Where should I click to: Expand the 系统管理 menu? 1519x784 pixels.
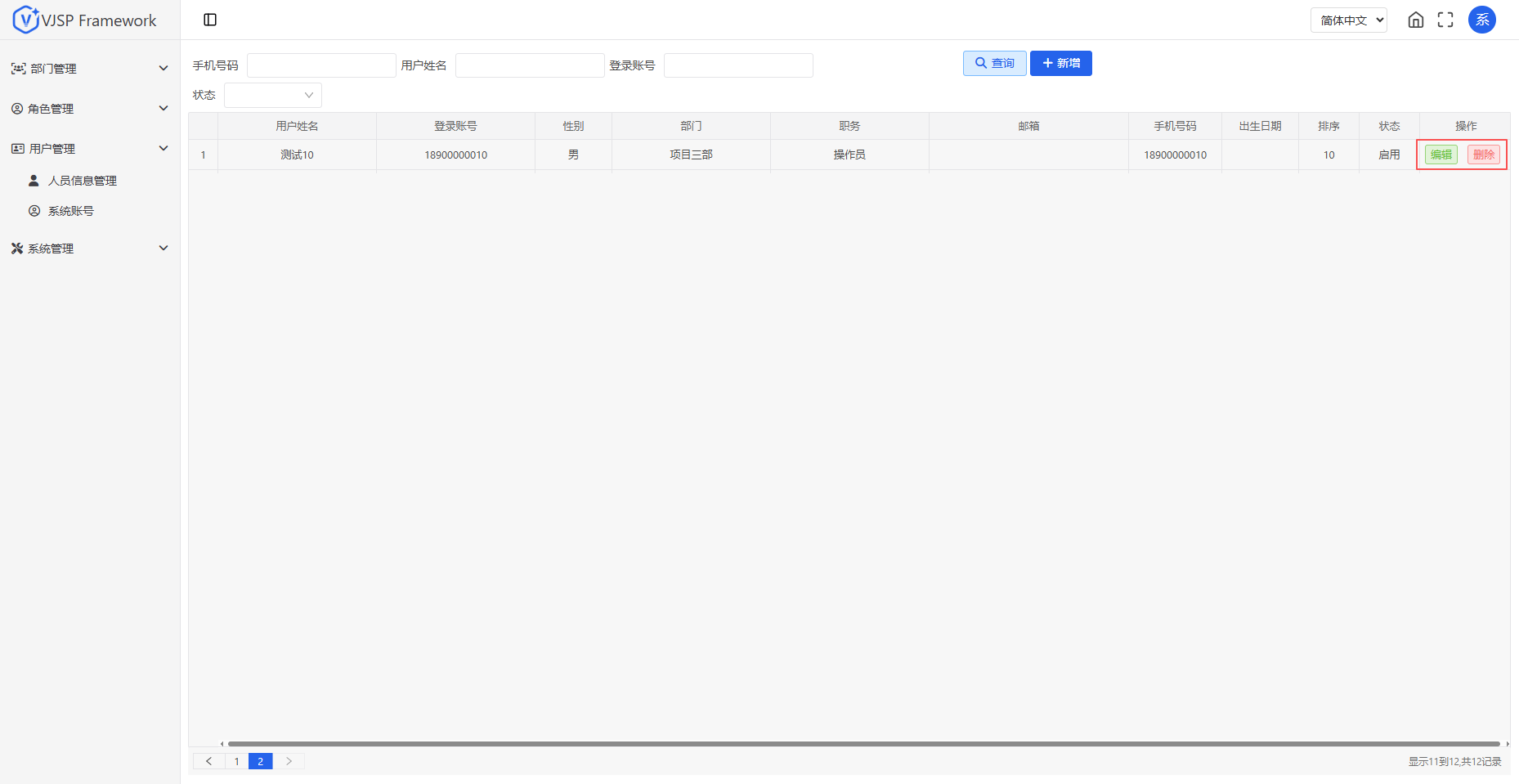89,249
